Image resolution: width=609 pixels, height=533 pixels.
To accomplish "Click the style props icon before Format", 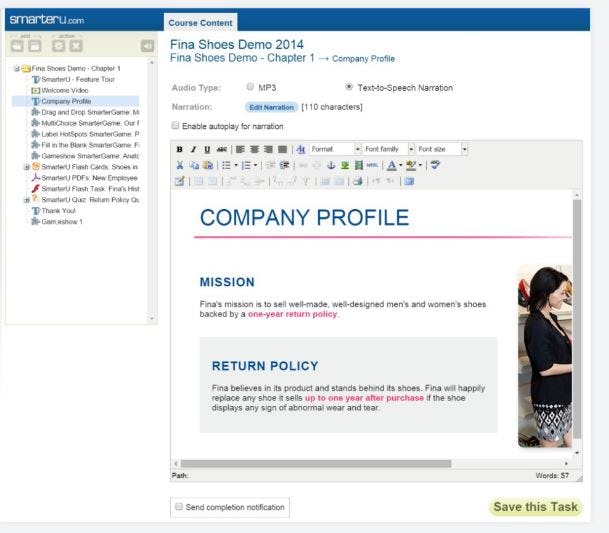I will click(301, 149).
